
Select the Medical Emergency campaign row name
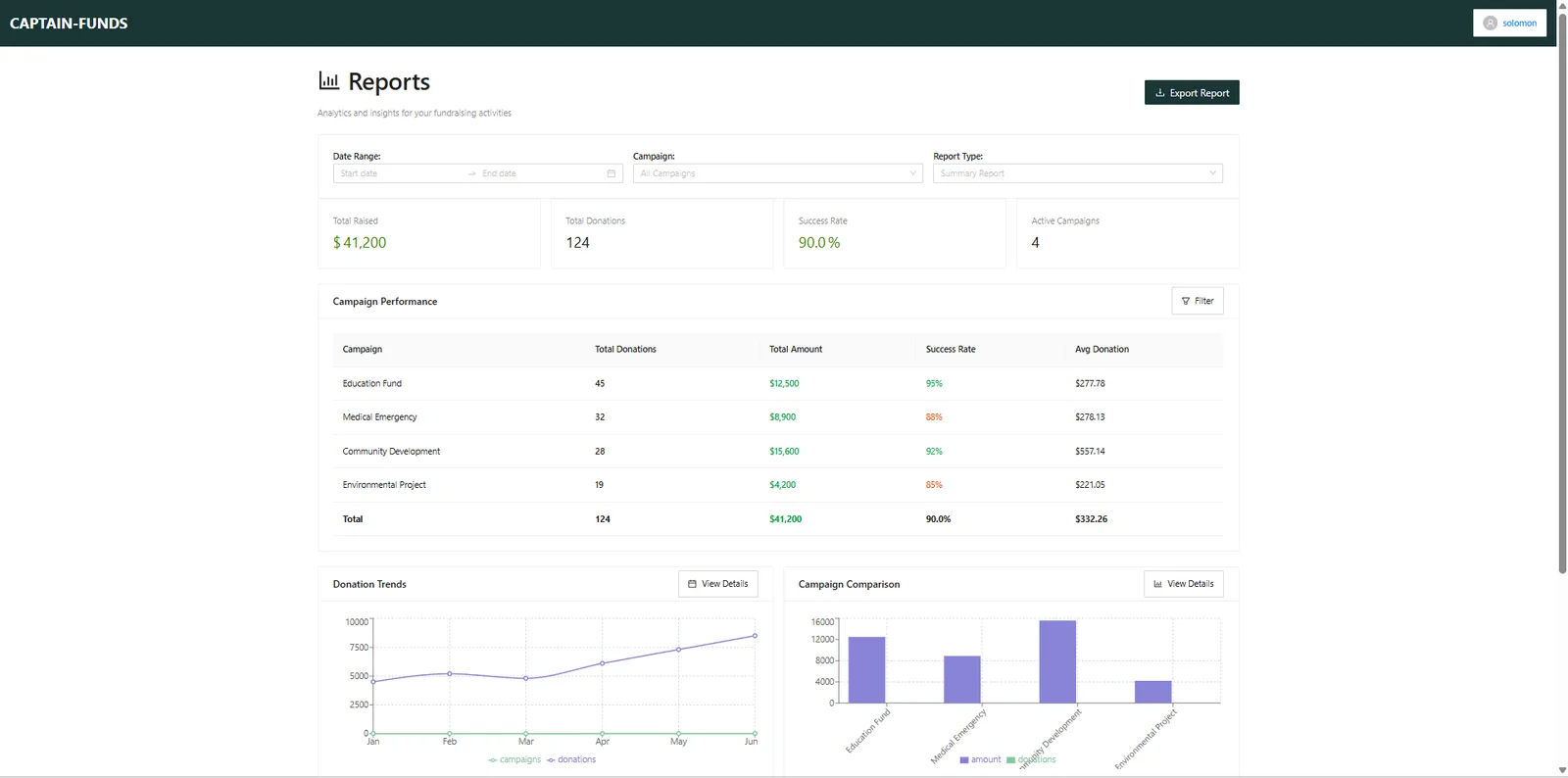379,417
